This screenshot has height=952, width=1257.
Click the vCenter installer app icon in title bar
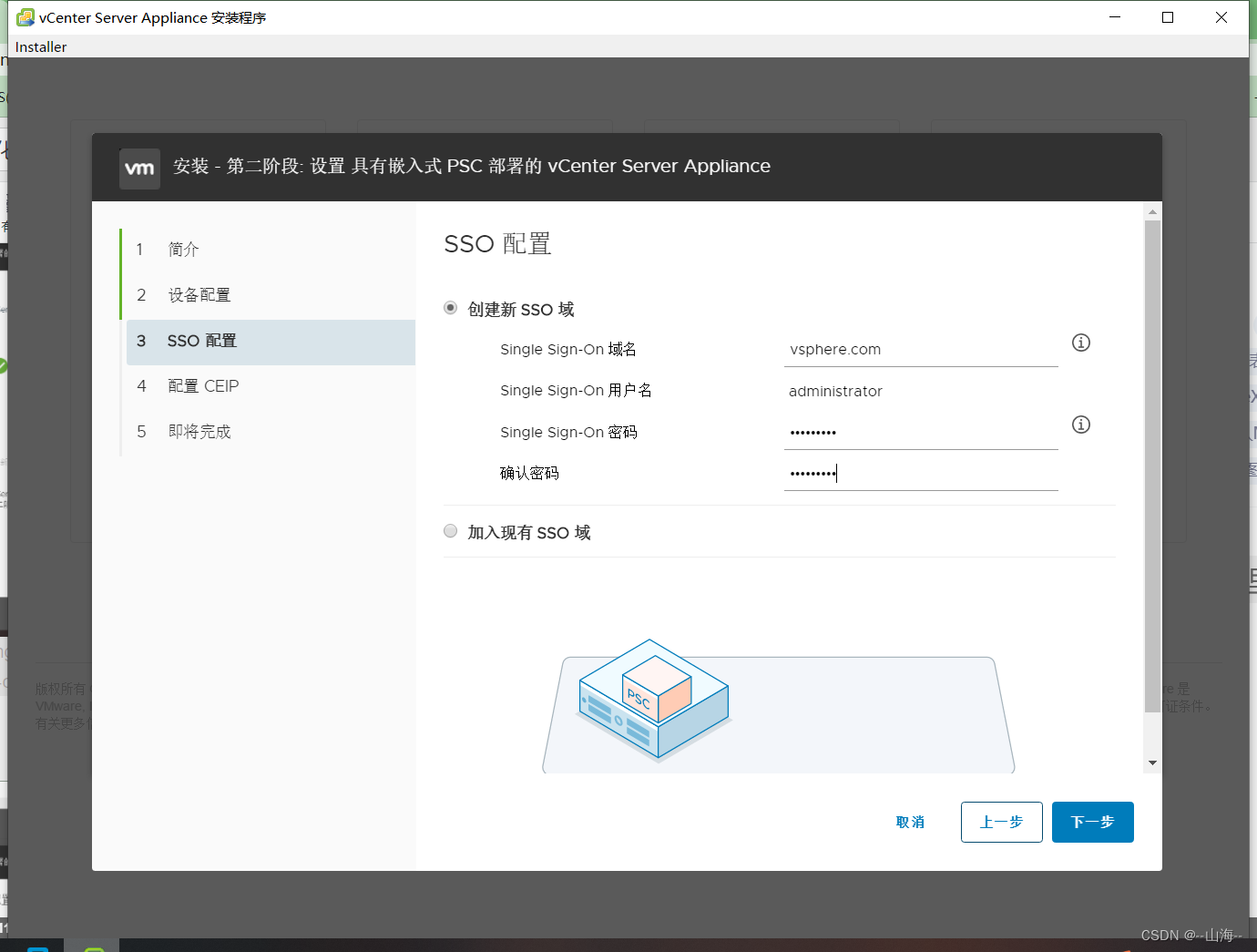tap(26, 17)
